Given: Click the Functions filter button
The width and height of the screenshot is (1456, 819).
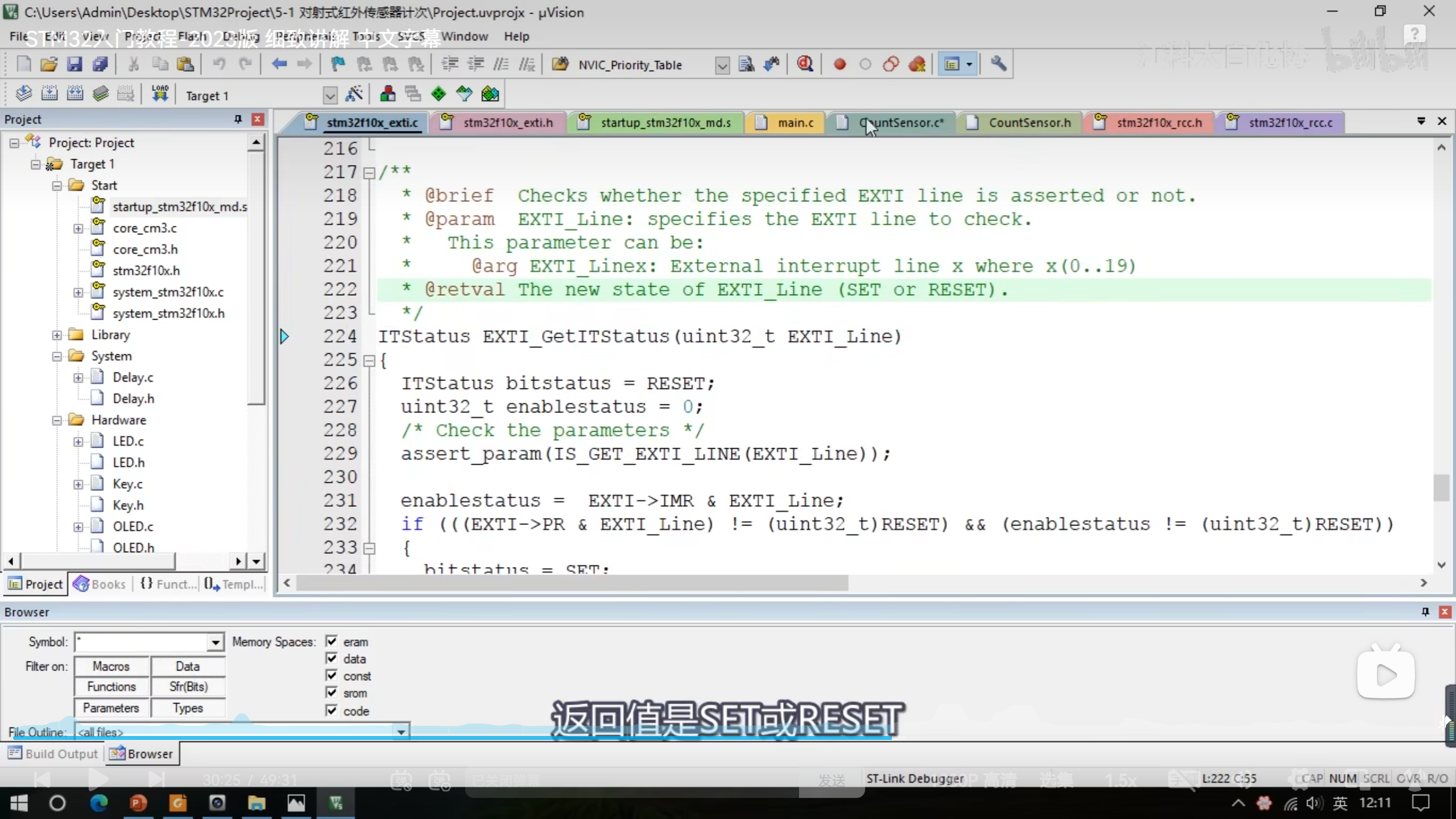Looking at the screenshot, I should [111, 687].
